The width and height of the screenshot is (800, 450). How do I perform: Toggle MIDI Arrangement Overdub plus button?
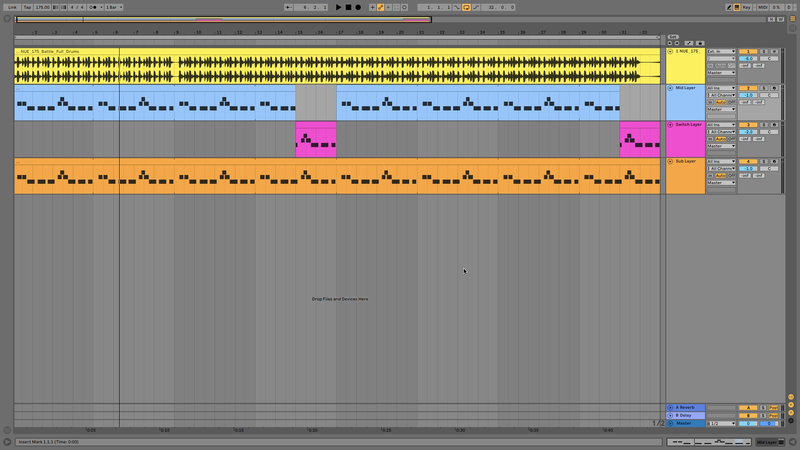point(372,7)
